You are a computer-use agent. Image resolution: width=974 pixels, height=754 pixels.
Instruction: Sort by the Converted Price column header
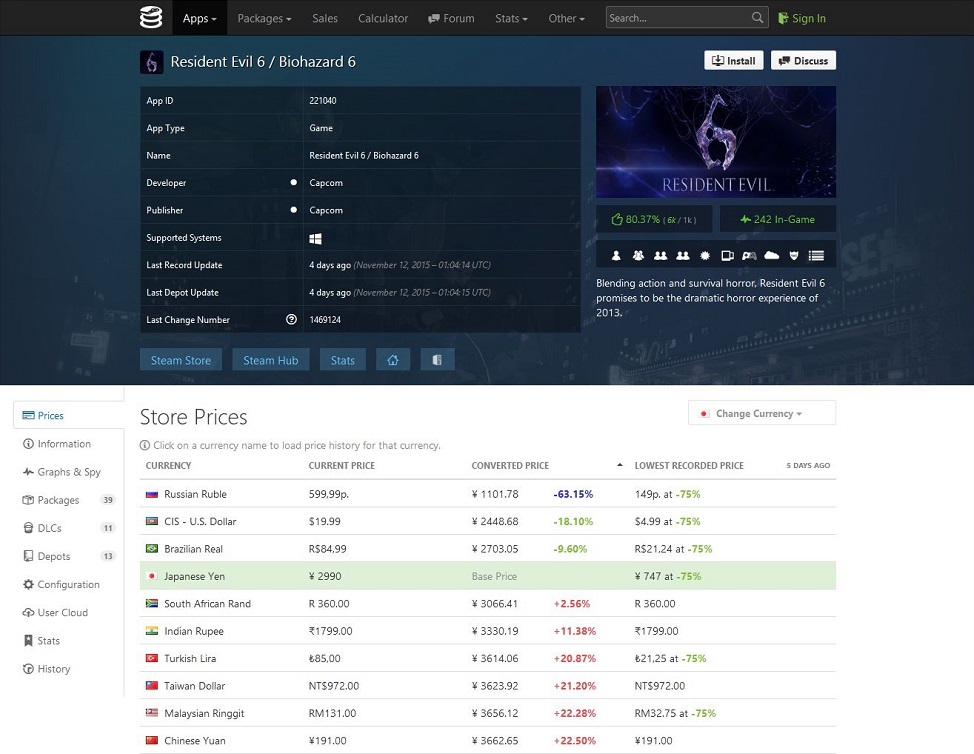click(x=510, y=466)
